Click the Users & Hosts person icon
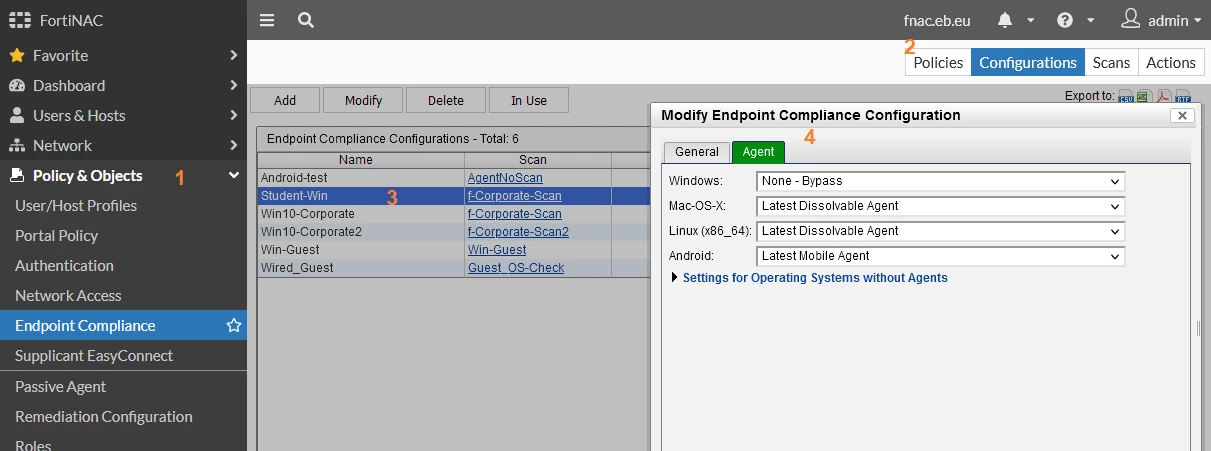The image size is (1211, 451). (16, 115)
